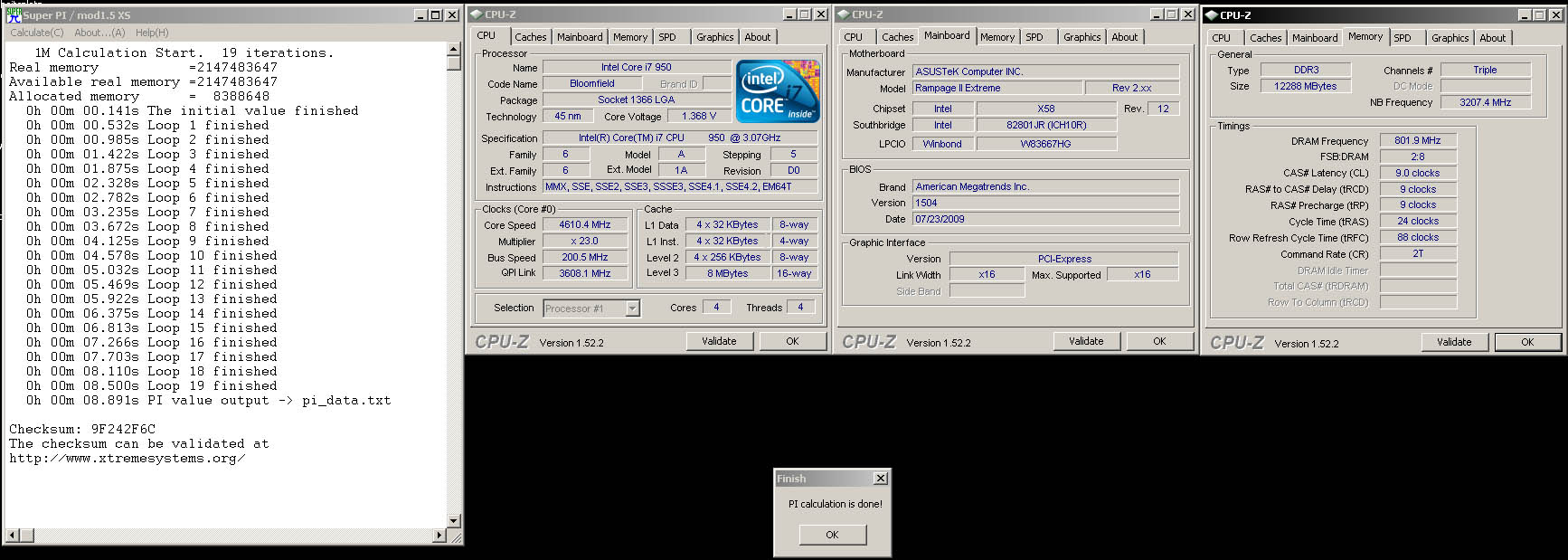Screen dimensions: 1568x560
Task: Close the Finish dialog with its X
Action: pos(880,479)
